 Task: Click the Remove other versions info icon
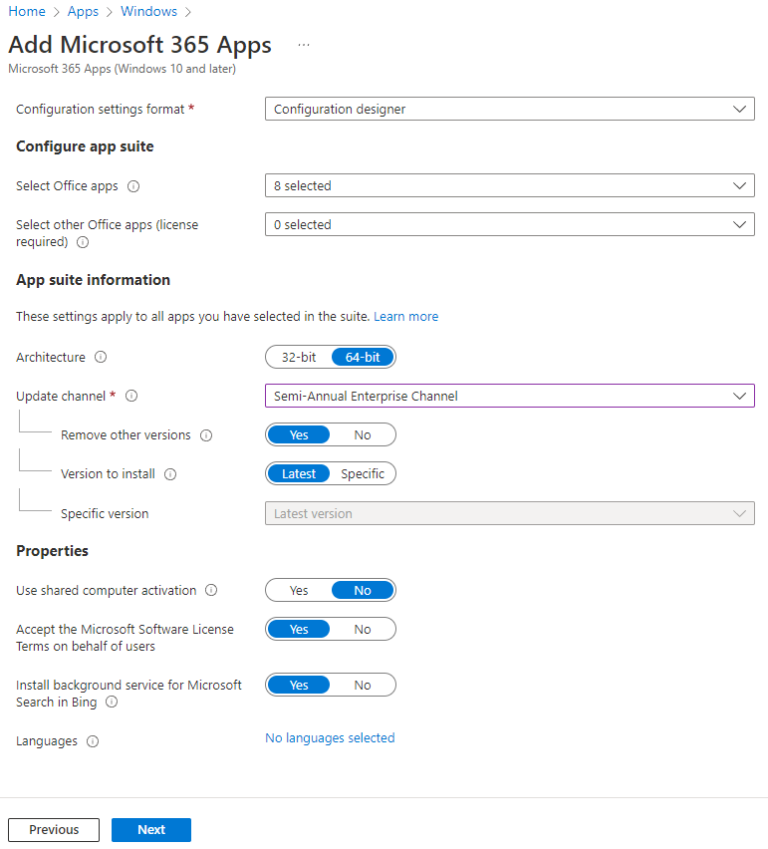(x=205, y=435)
